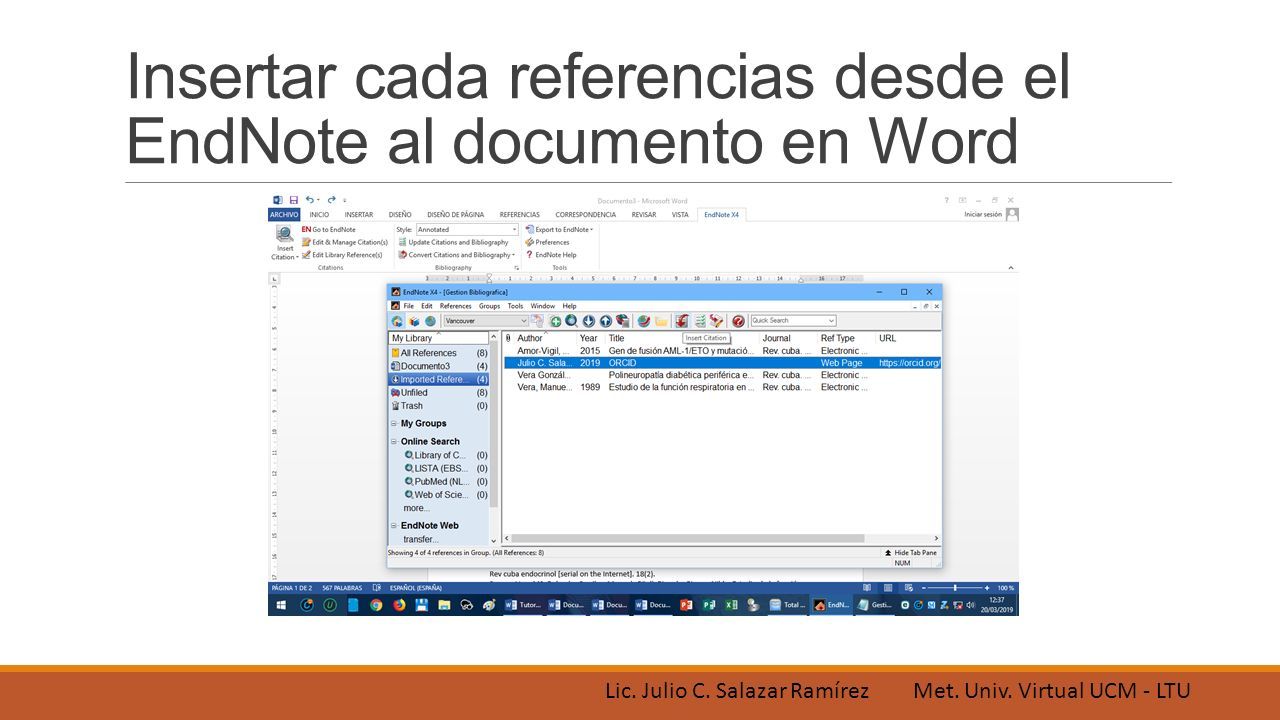Open the Bibliography group dialog launcher
Viewport: 1280px width, 720px height.
coord(517,268)
